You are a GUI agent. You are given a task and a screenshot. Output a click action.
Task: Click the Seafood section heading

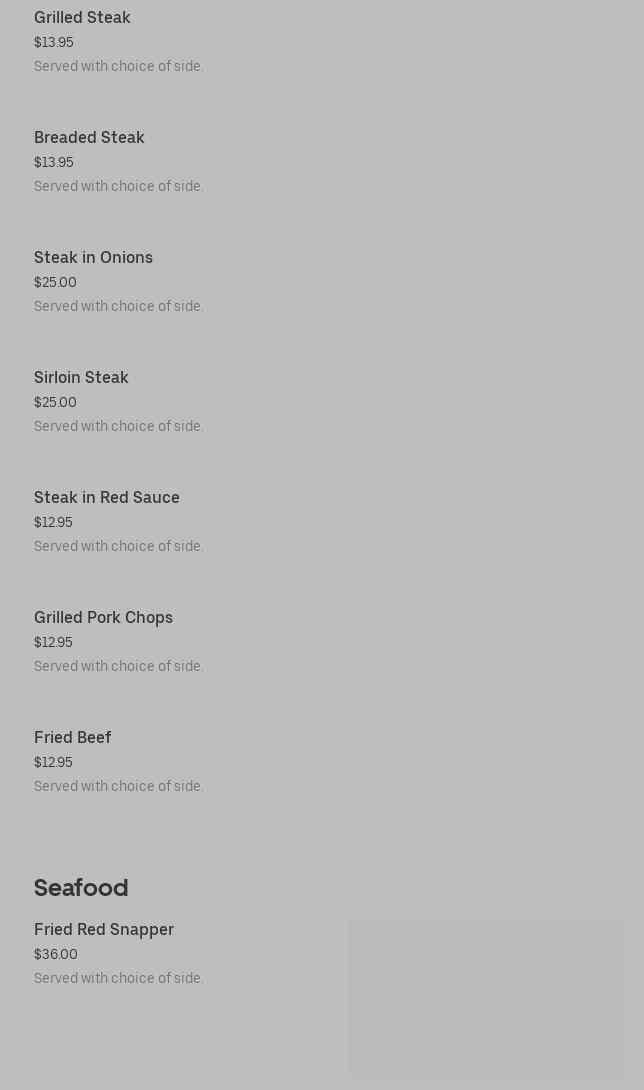[81, 888]
